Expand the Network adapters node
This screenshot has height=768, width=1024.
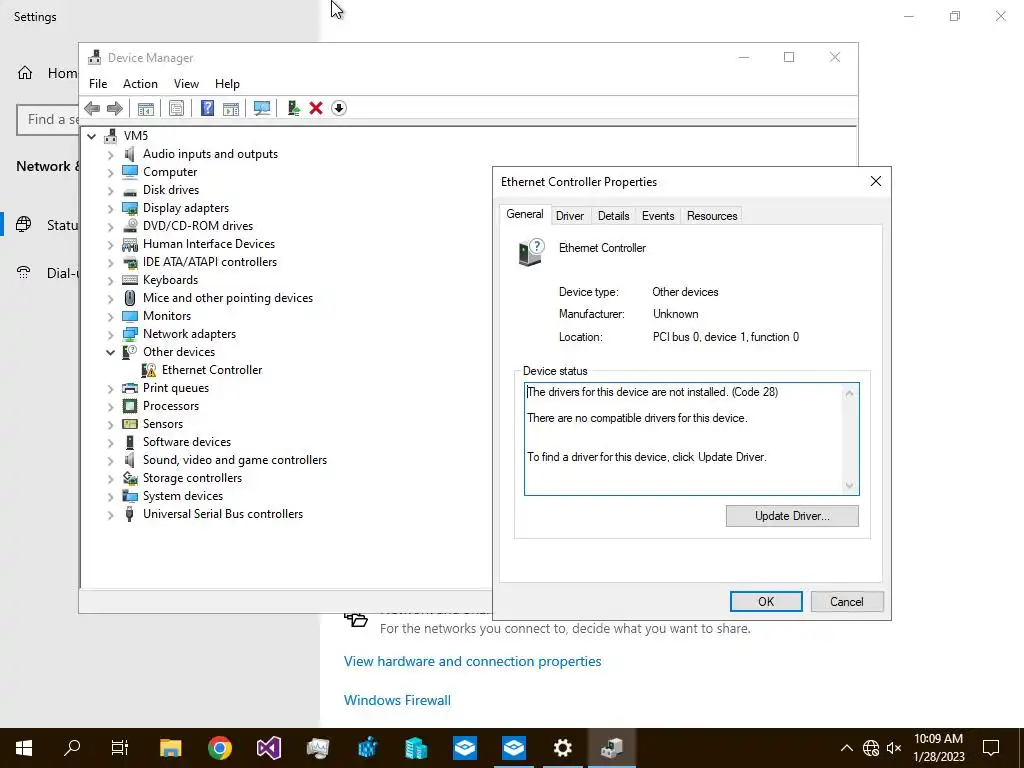(x=110, y=335)
